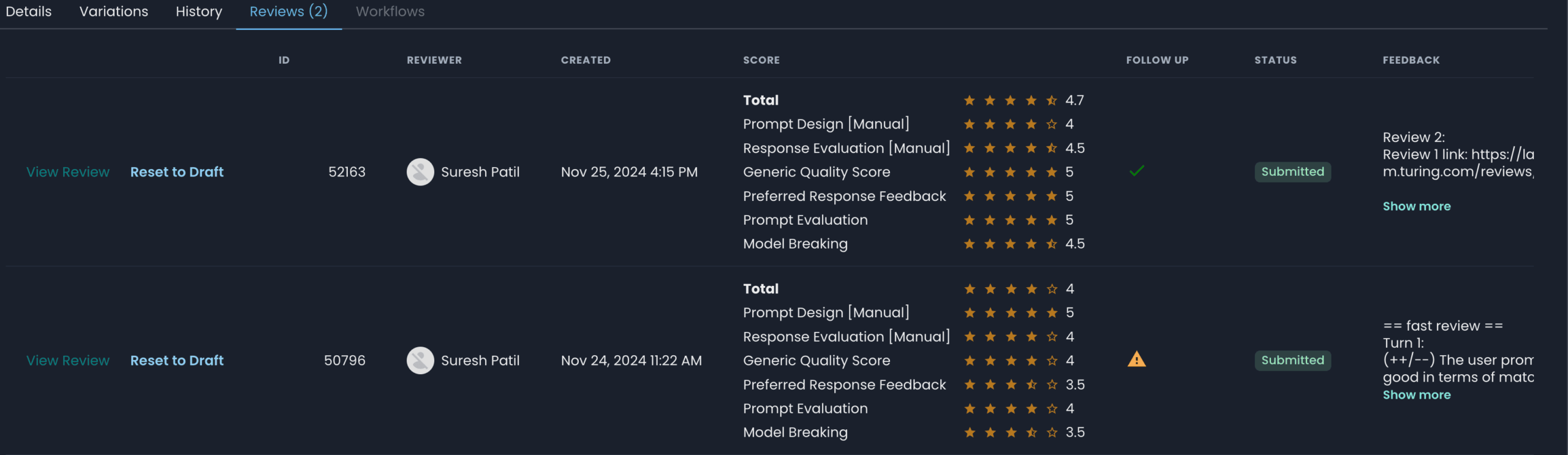Viewport: 1568px width, 455px height.
Task: Go to the History tab
Action: 199,12
